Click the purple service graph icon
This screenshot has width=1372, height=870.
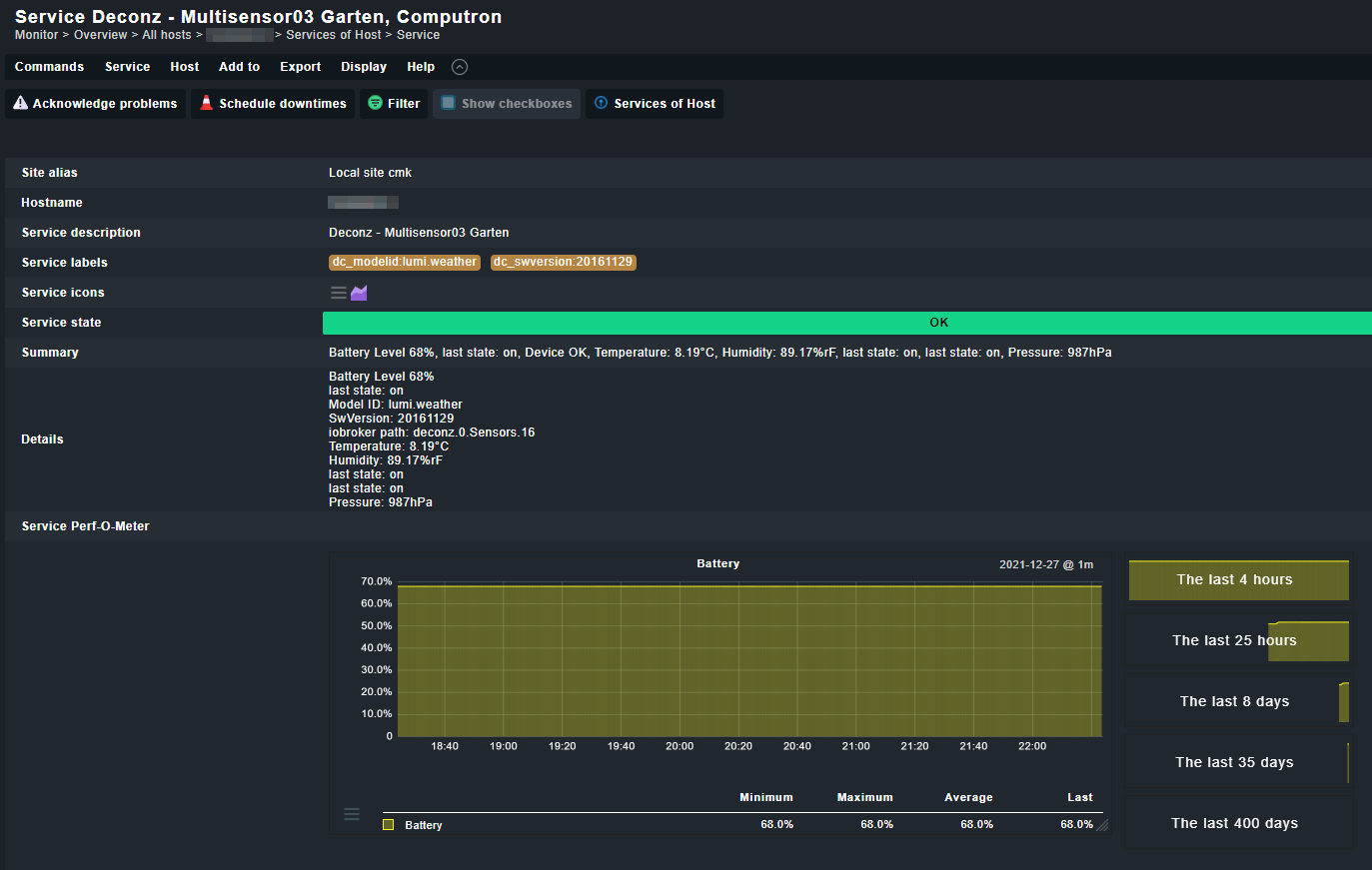(359, 293)
